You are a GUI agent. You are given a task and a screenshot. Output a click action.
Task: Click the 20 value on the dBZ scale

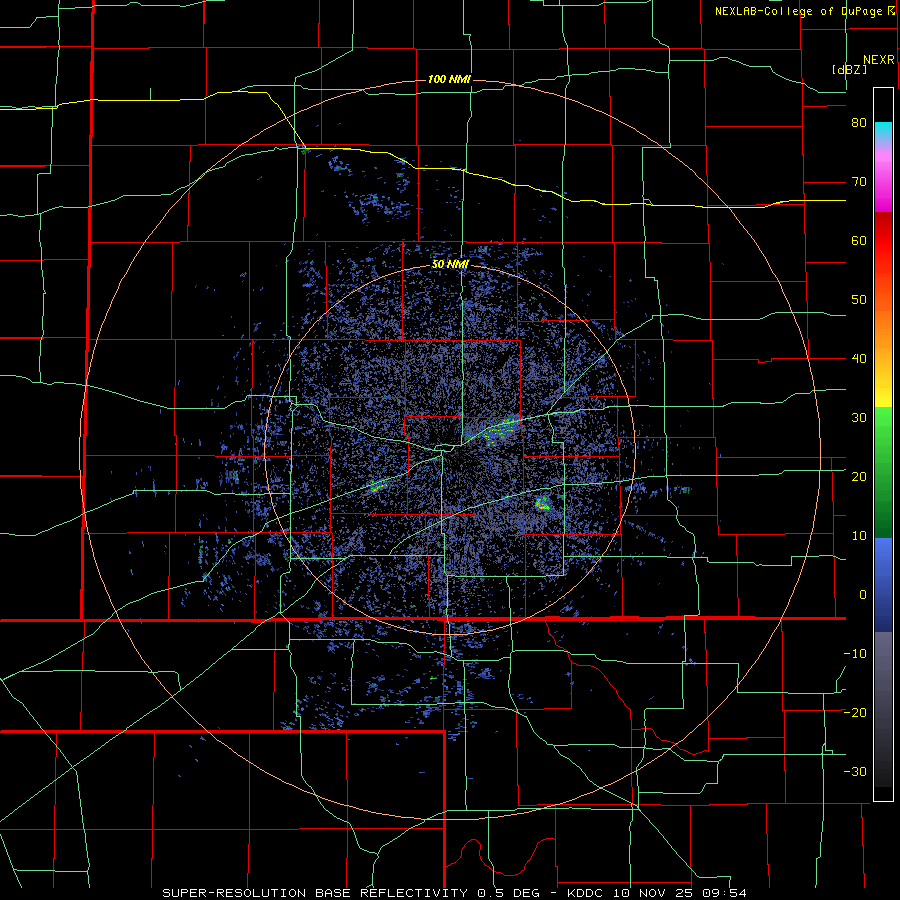859,476
